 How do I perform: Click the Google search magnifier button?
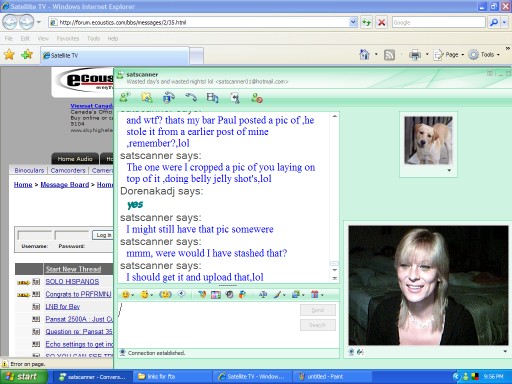494,22
